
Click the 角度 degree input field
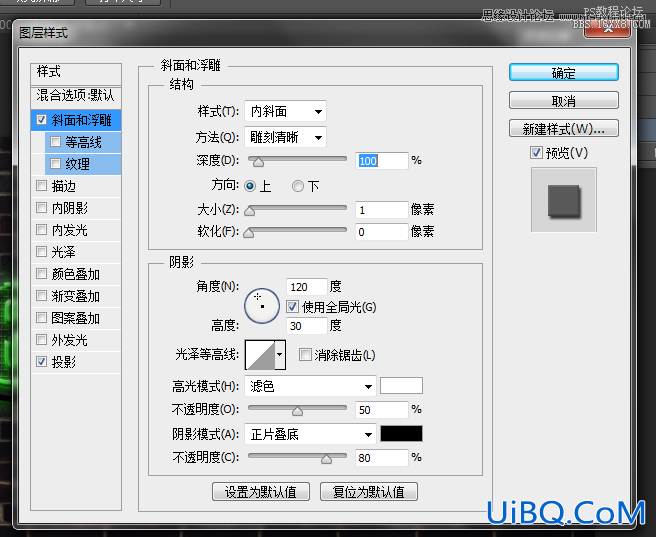(306, 287)
